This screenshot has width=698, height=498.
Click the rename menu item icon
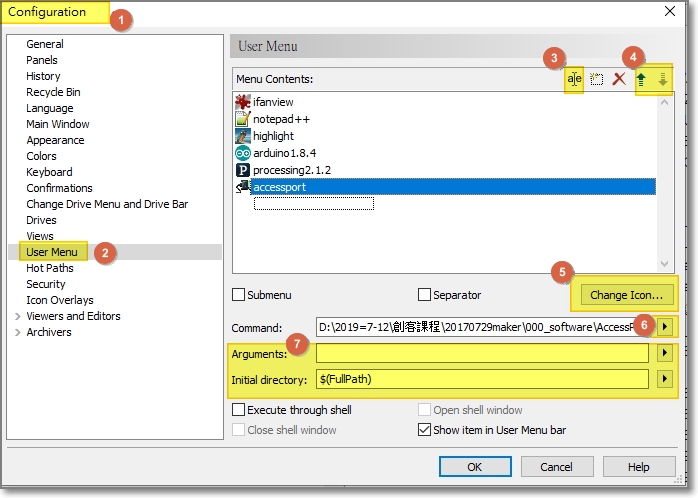coord(574,79)
